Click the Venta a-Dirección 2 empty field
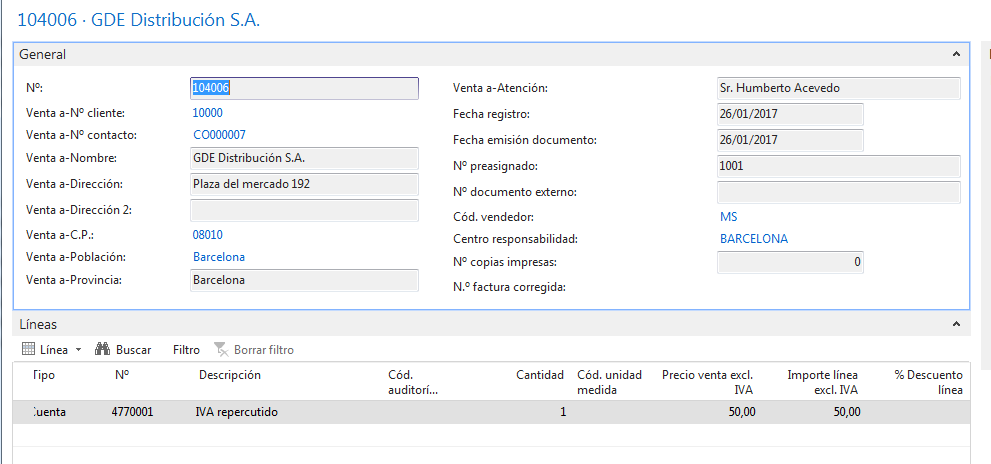The height and width of the screenshot is (464, 991). pyautogui.click(x=304, y=211)
